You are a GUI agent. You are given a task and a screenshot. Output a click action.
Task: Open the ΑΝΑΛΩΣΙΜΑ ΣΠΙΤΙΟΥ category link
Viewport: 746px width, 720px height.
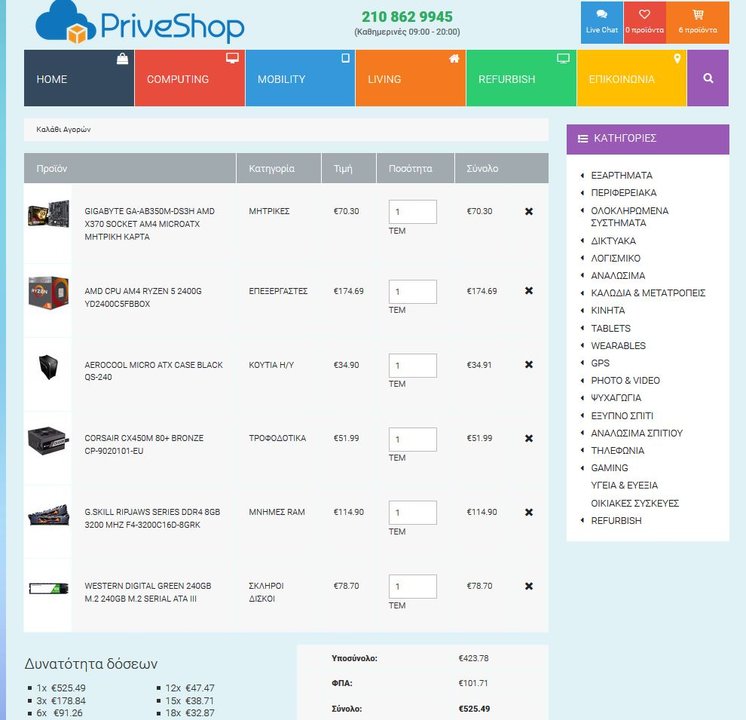(637, 433)
